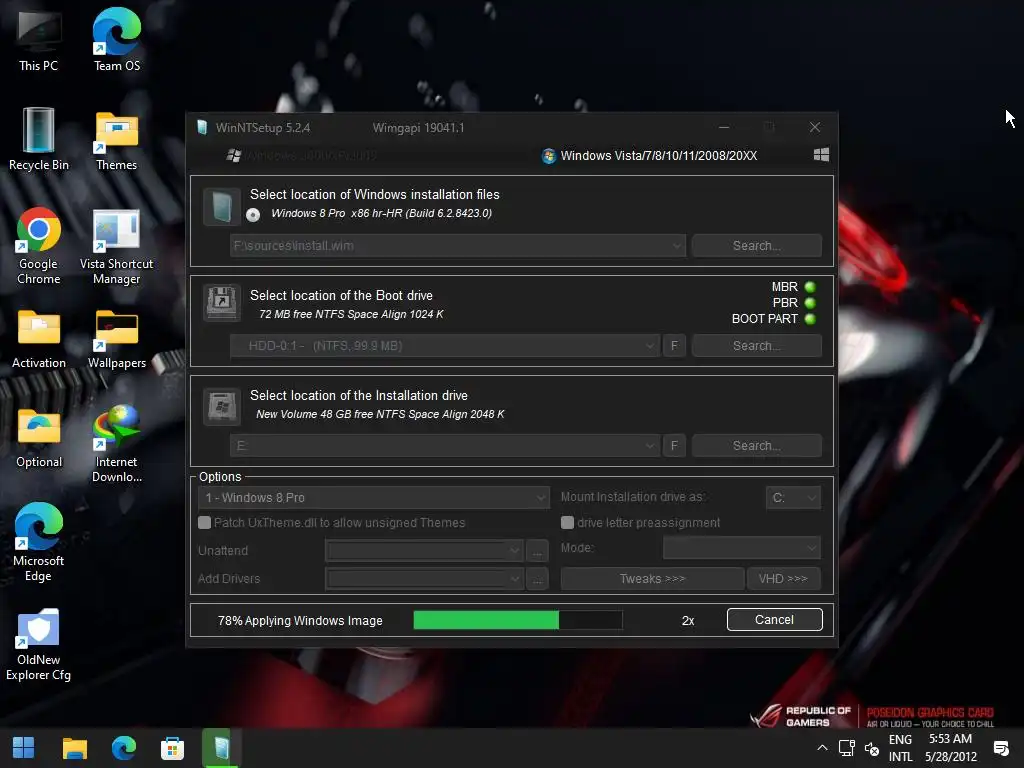Open Microsoft Edge from the taskbar

[123, 748]
